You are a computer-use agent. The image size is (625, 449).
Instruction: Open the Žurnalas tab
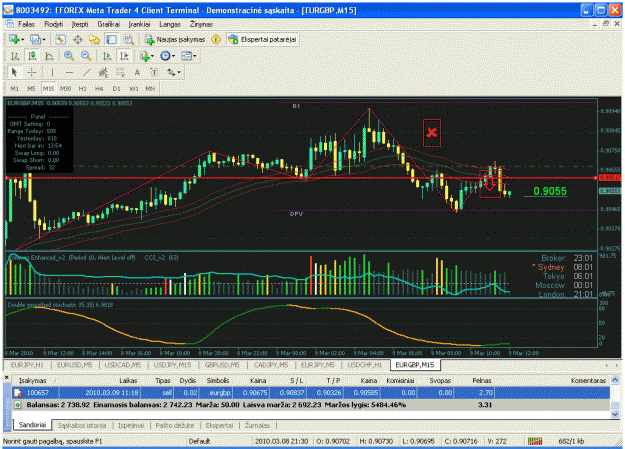click(257, 425)
